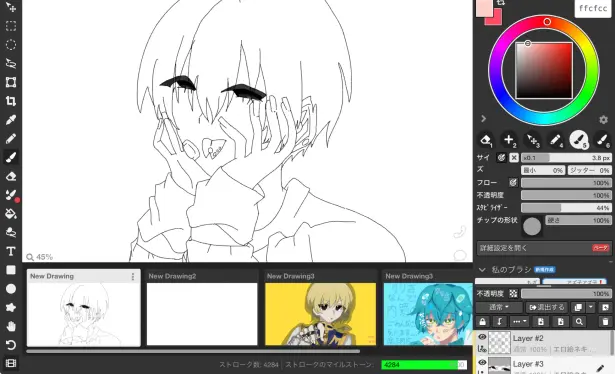Open the New Drawing thumbnail

(84, 314)
